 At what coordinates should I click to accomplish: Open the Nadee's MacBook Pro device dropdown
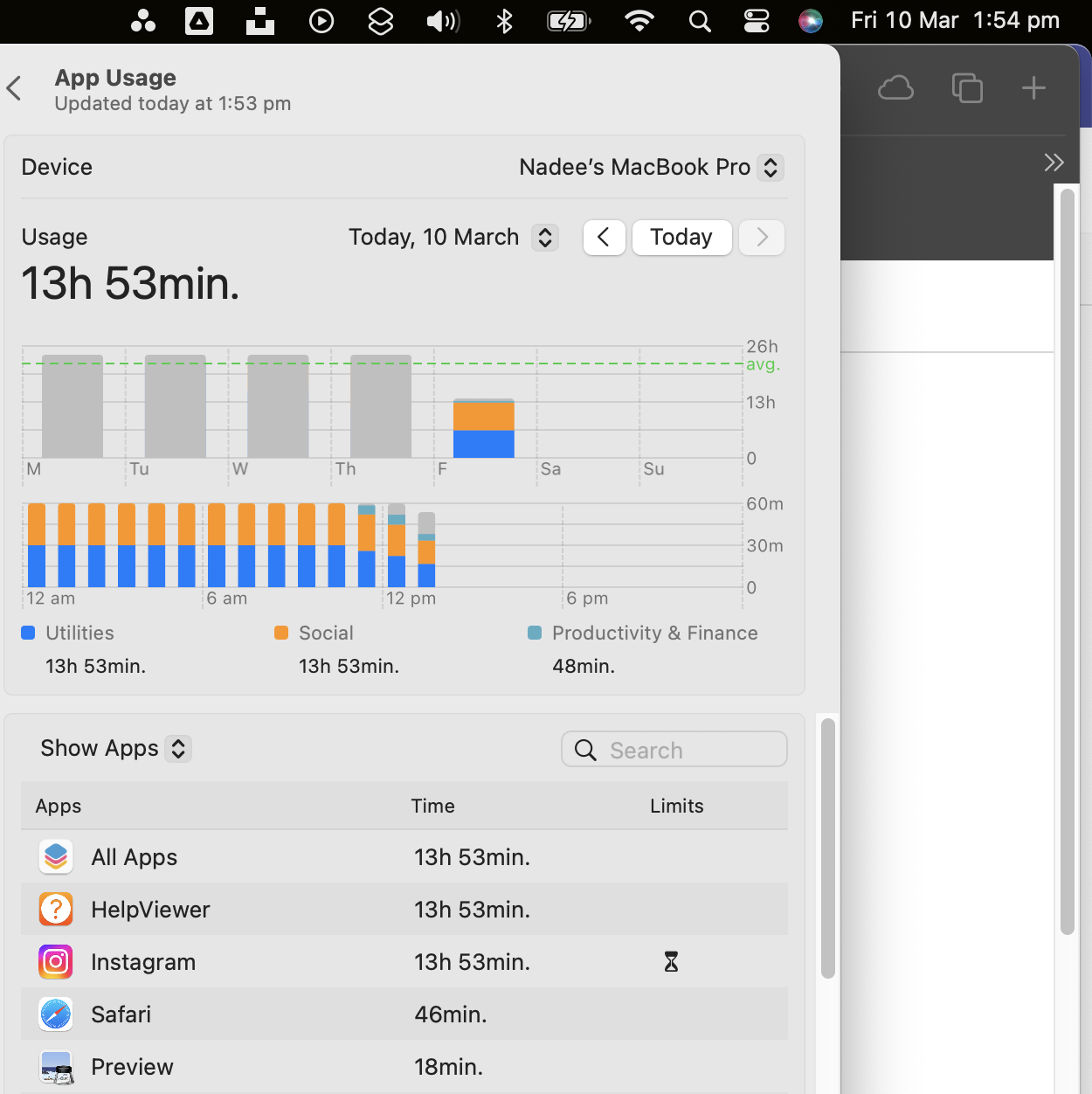tap(651, 167)
